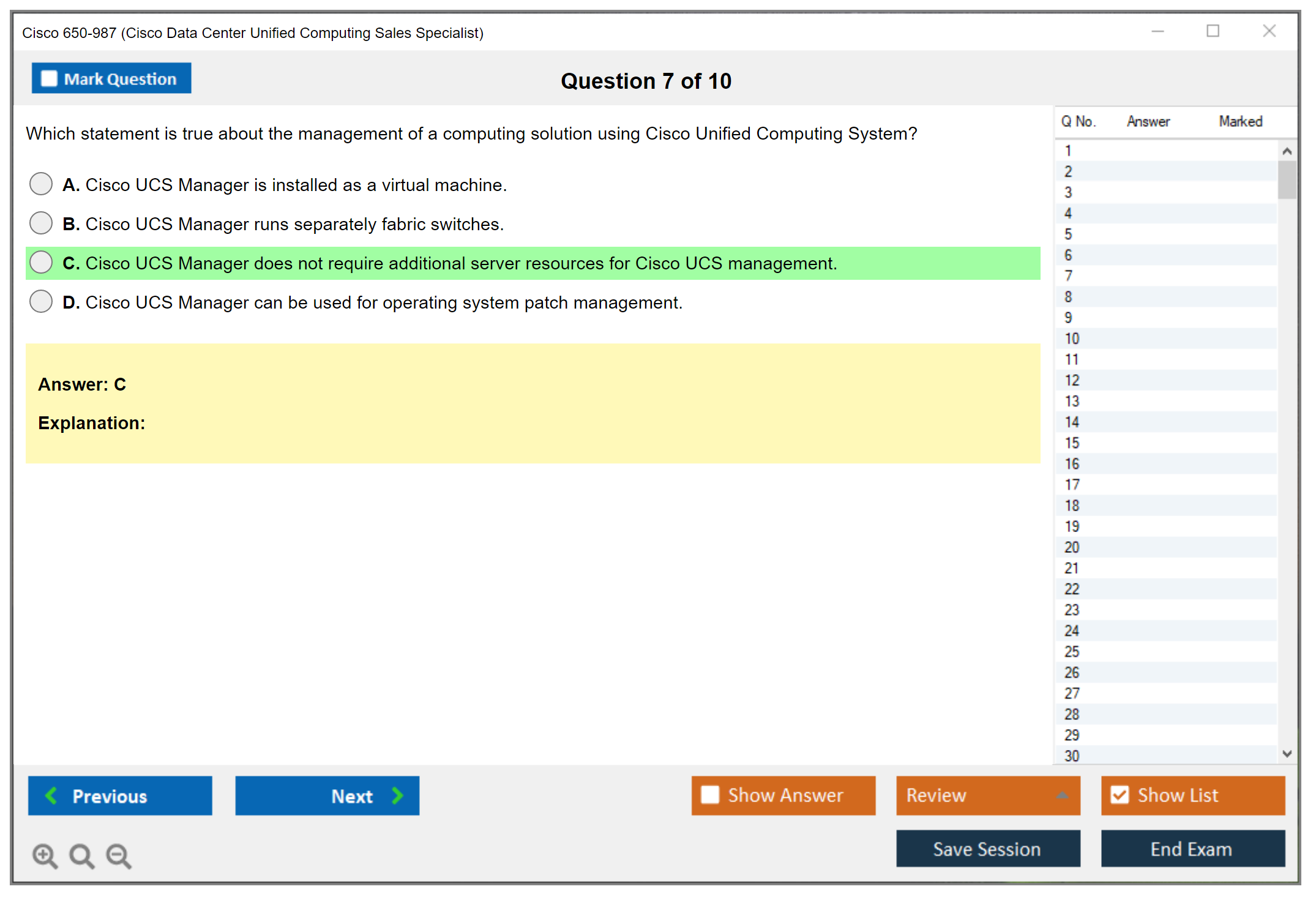The height and width of the screenshot is (900, 1316).
Task: Click the zoom in magnifier icon
Action: (x=44, y=855)
